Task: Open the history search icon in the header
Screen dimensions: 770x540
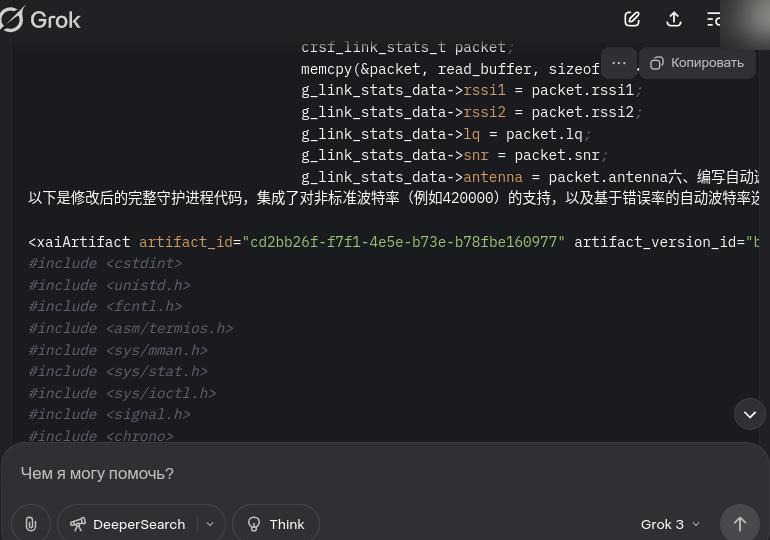Action: coord(714,20)
